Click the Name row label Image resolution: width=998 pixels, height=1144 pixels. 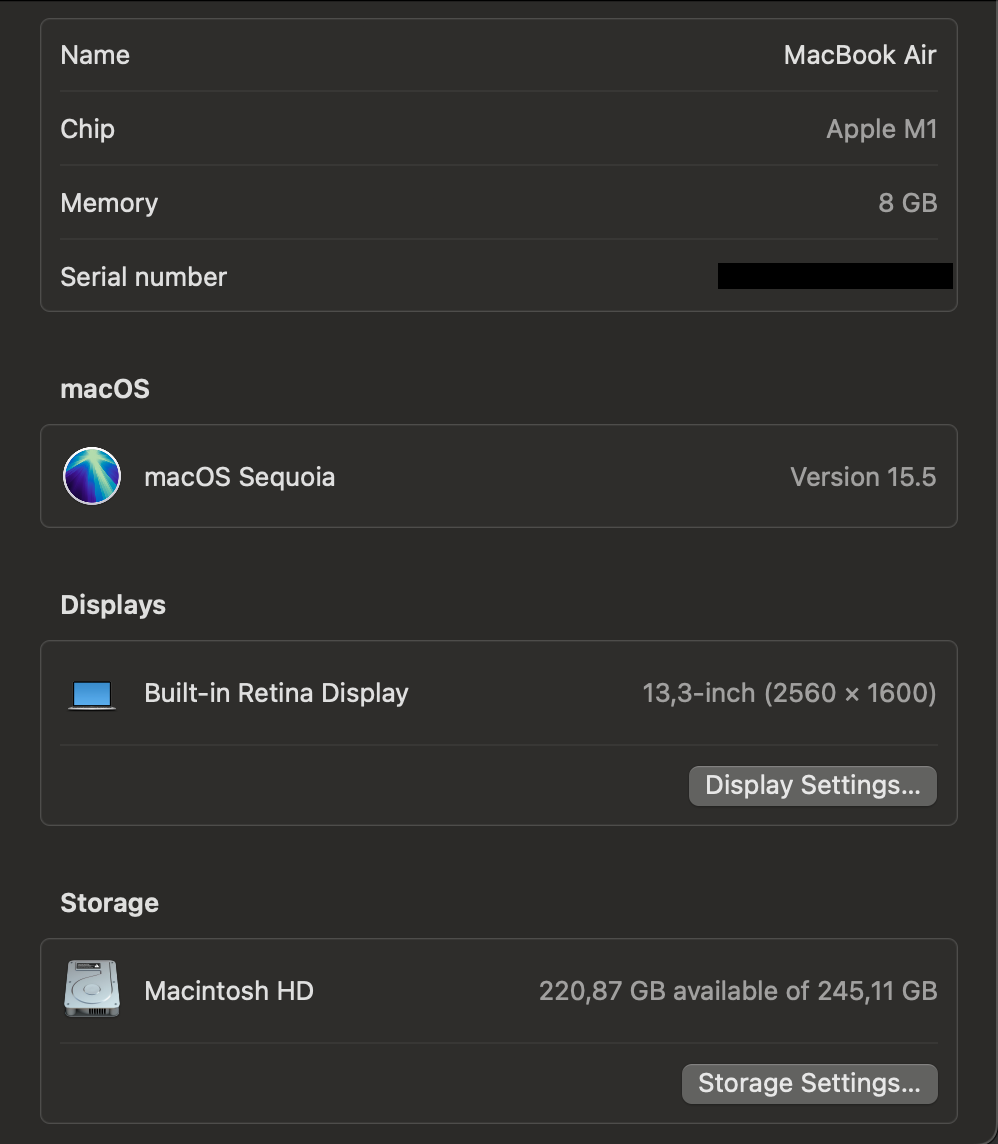pos(95,55)
